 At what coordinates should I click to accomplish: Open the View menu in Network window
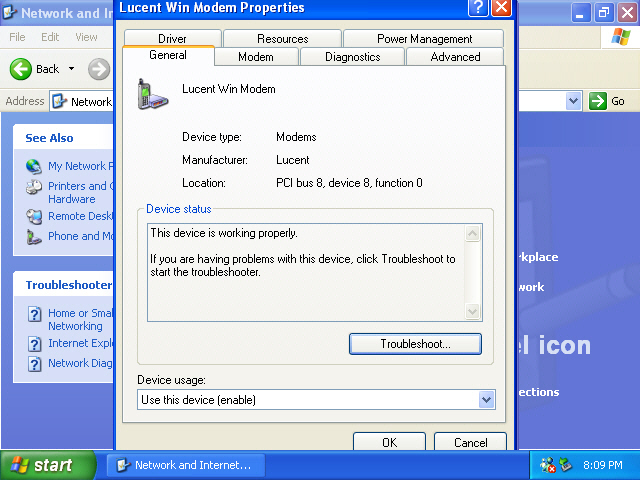coord(86,37)
